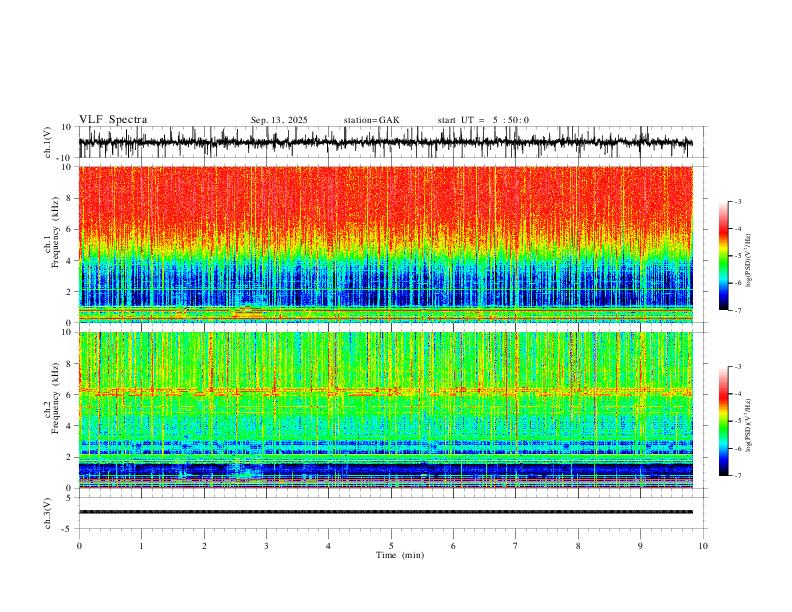
Task: Click the "9" tick label on Time axis
Action: [x=640, y=546]
